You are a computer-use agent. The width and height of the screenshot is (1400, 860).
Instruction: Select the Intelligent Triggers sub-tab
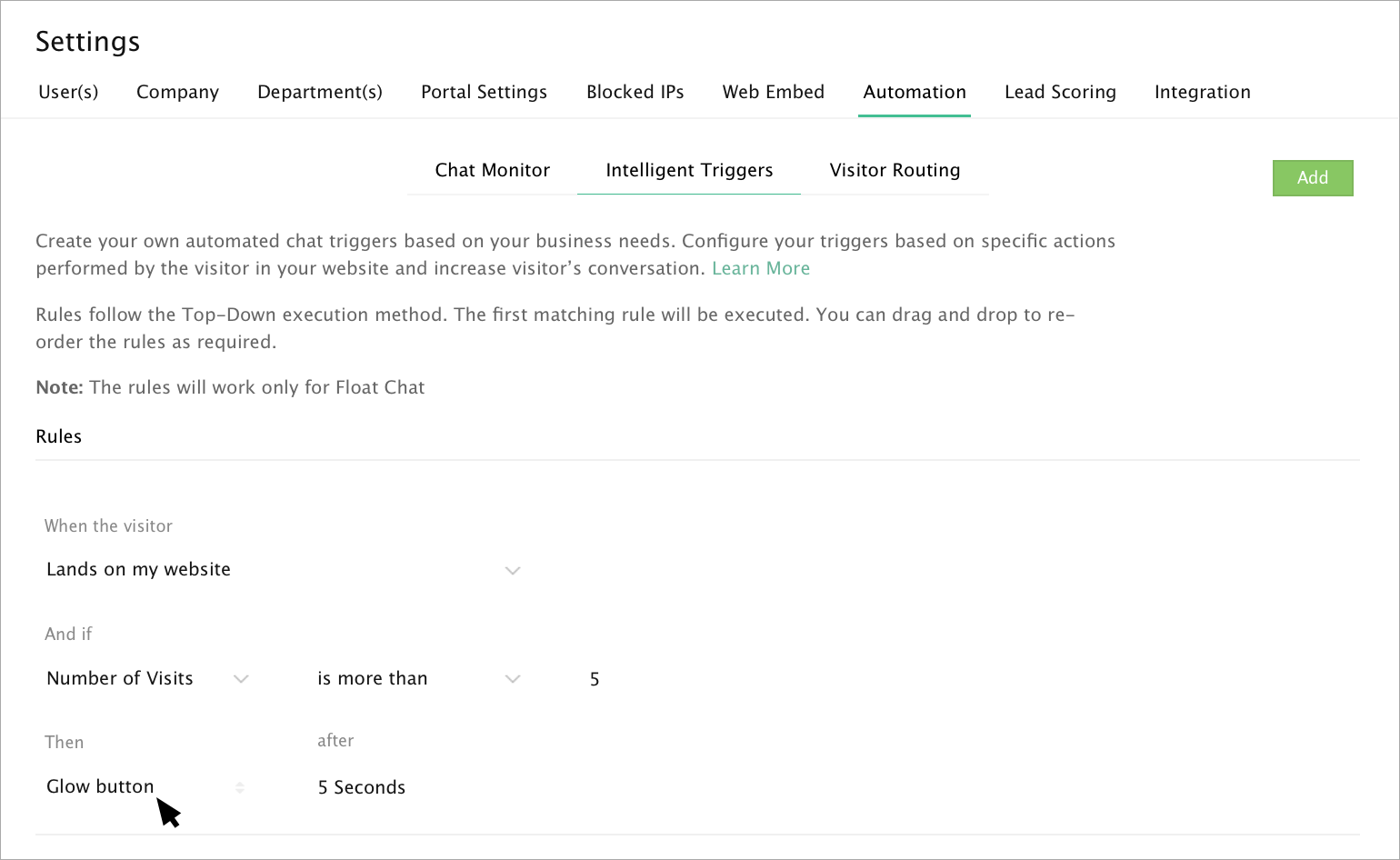[x=689, y=170]
